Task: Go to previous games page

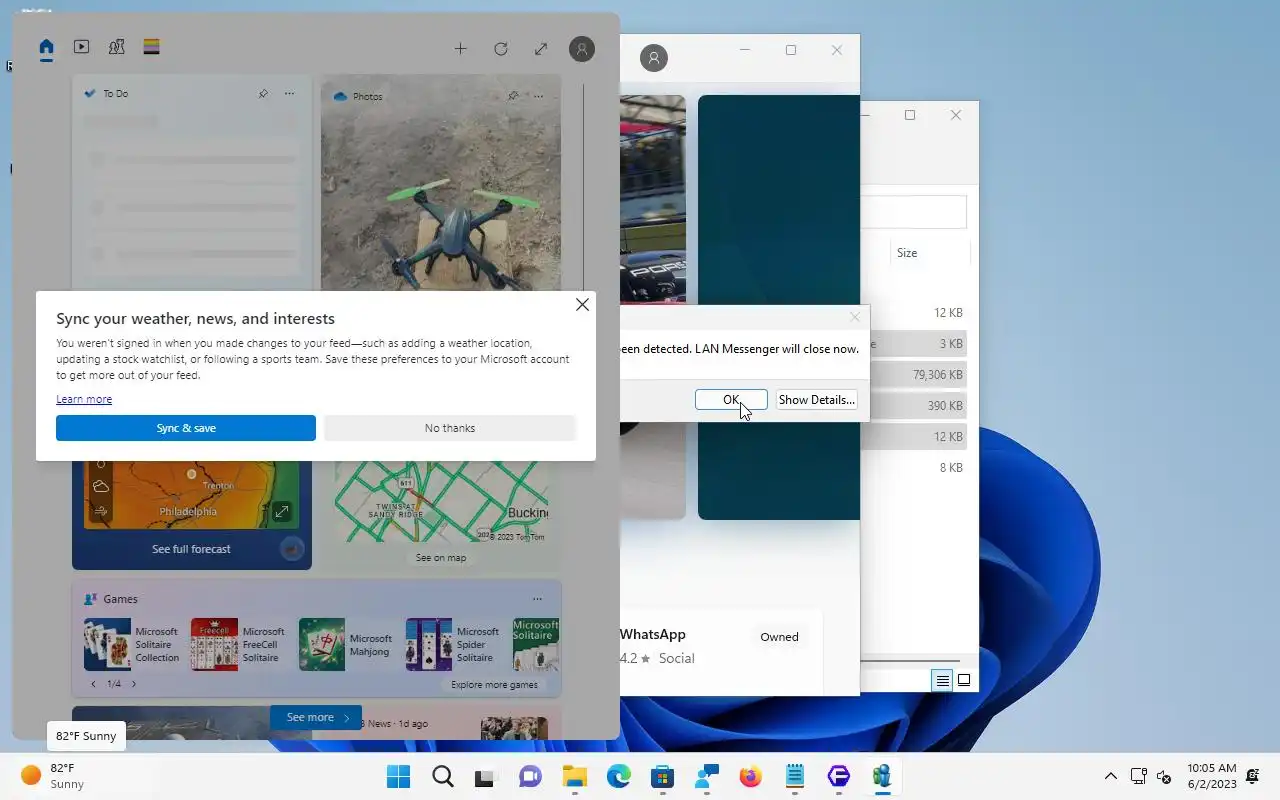Action: [94, 684]
